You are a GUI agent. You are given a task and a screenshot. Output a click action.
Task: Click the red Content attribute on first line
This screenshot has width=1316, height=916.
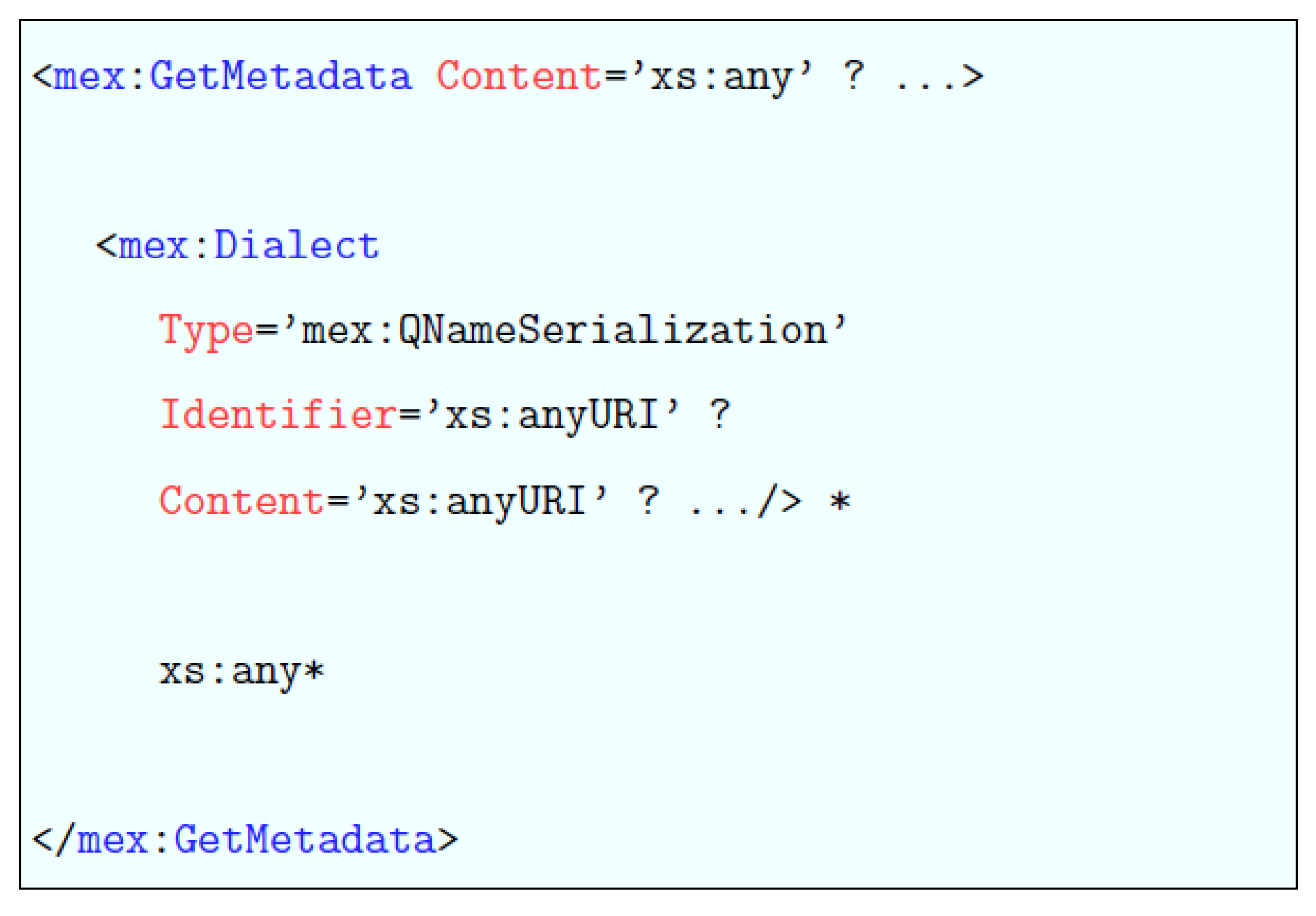tap(519, 77)
